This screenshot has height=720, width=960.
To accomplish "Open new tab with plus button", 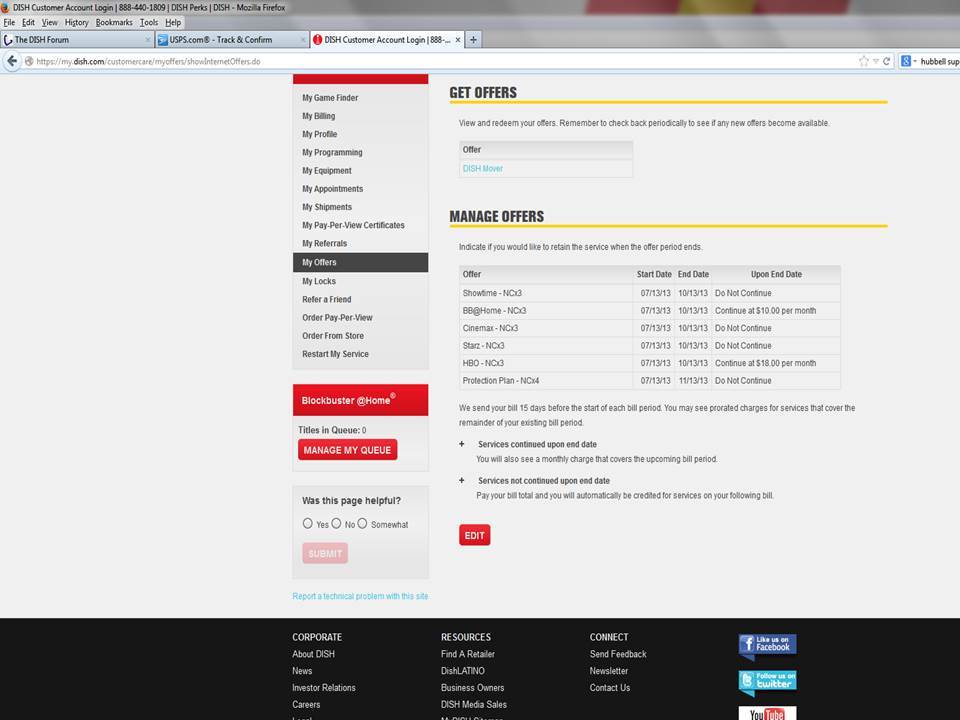I will tap(473, 40).
